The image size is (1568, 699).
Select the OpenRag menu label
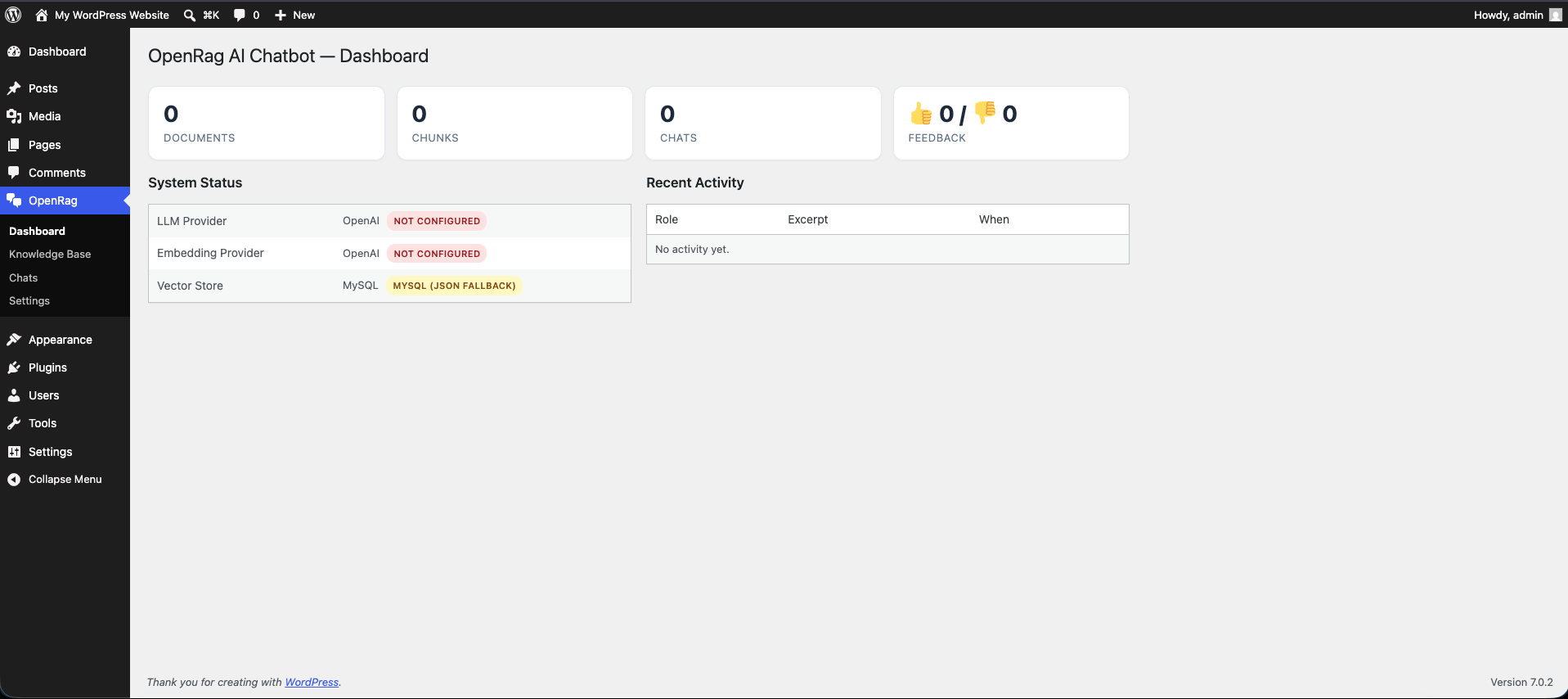[53, 201]
